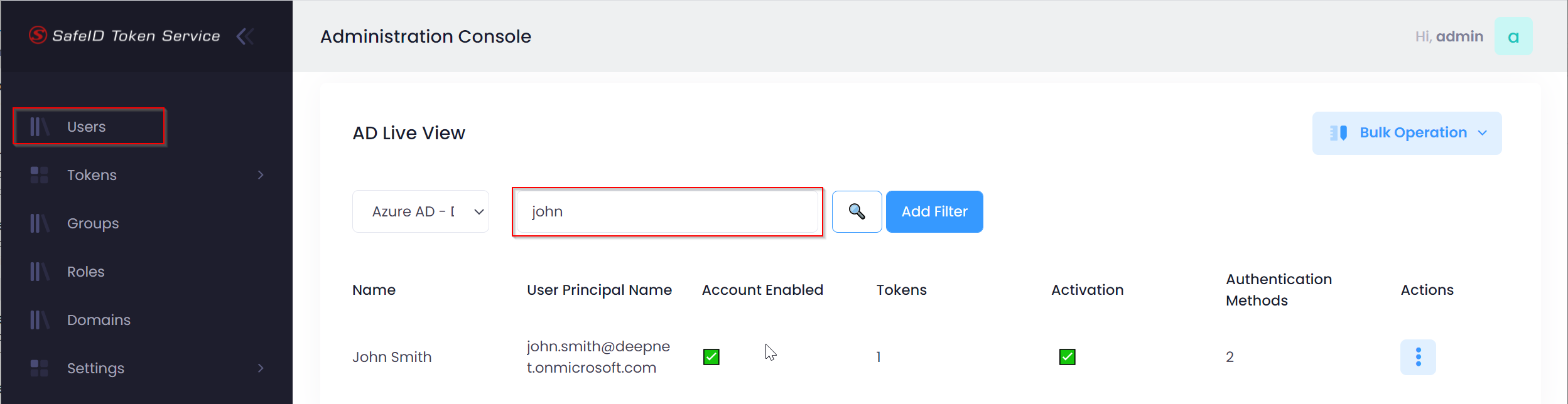Expand the Settings submenu arrow
Viewport: 1568px width, 404px height.
pyautogui.click(x=261, y=368)
